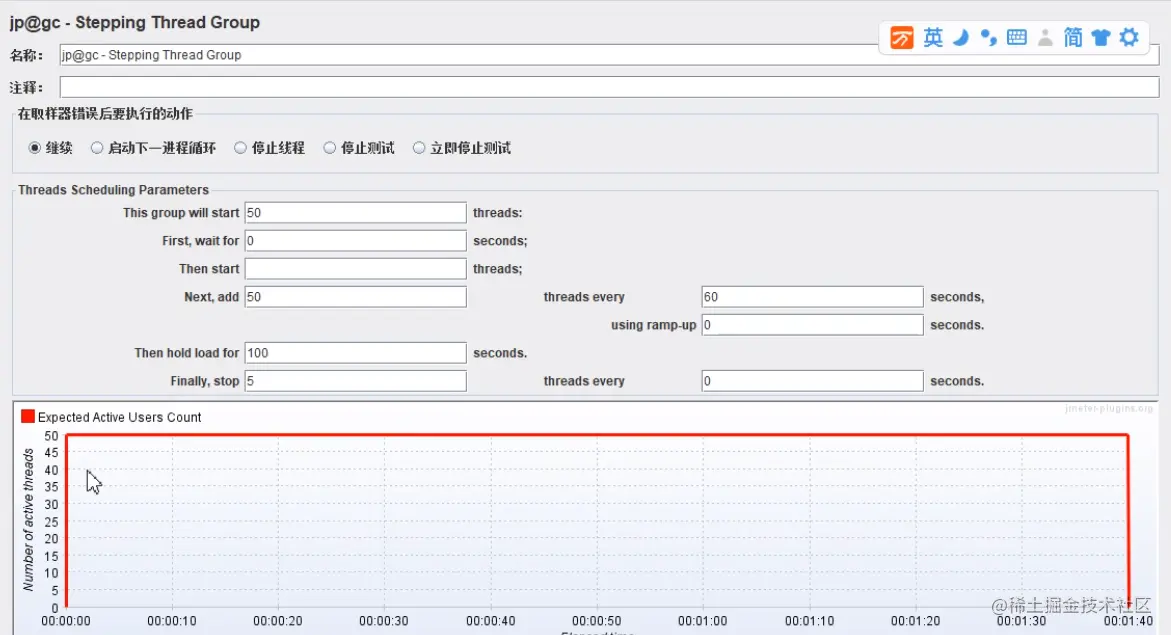1171x635 pixels.
Task: Click the '在取样器错误后要执行的动作' section title
Action: tap(105, 114)
